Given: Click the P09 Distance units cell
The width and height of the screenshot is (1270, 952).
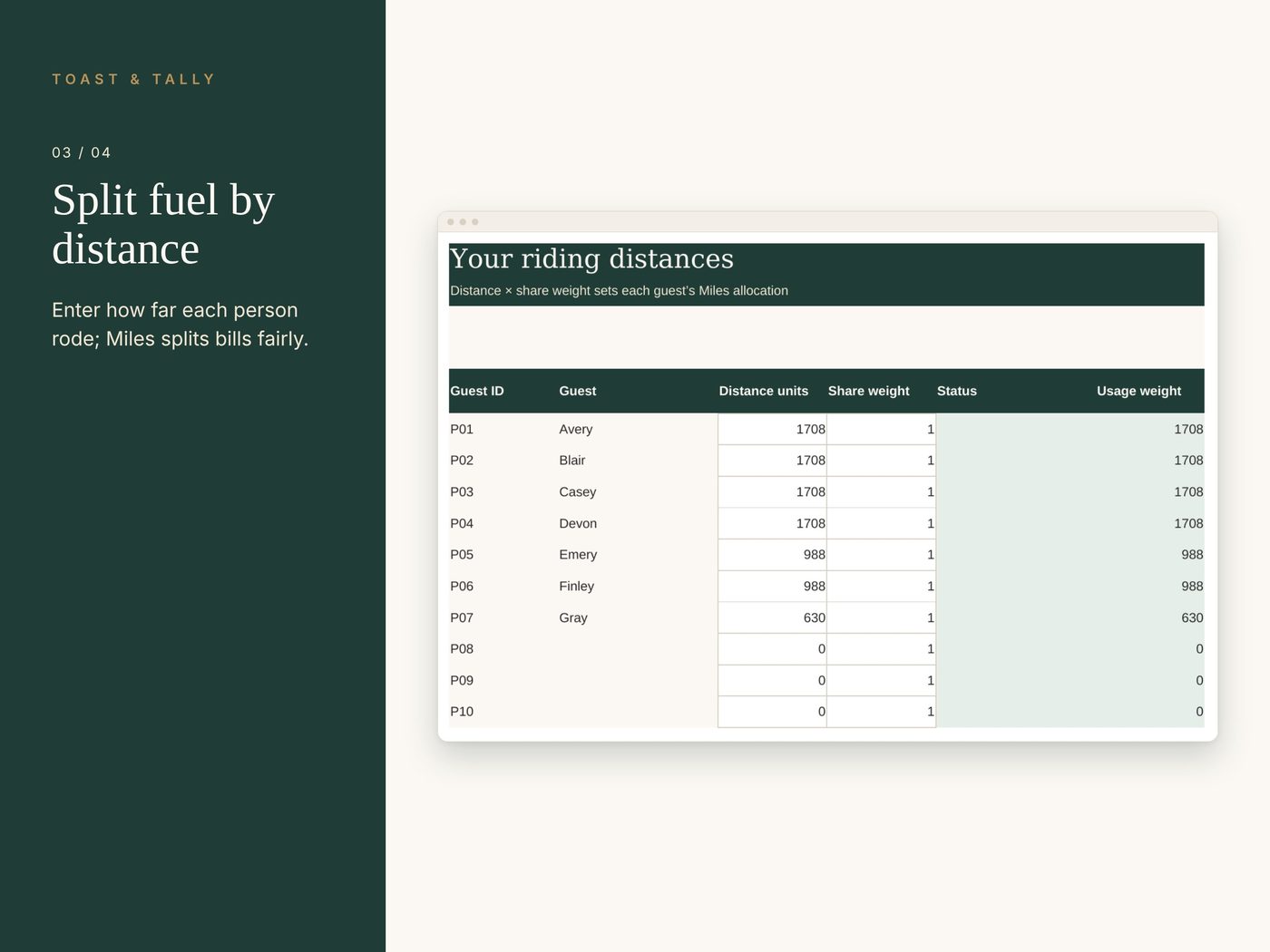Looking at the screenshot, I should (772, 681).
